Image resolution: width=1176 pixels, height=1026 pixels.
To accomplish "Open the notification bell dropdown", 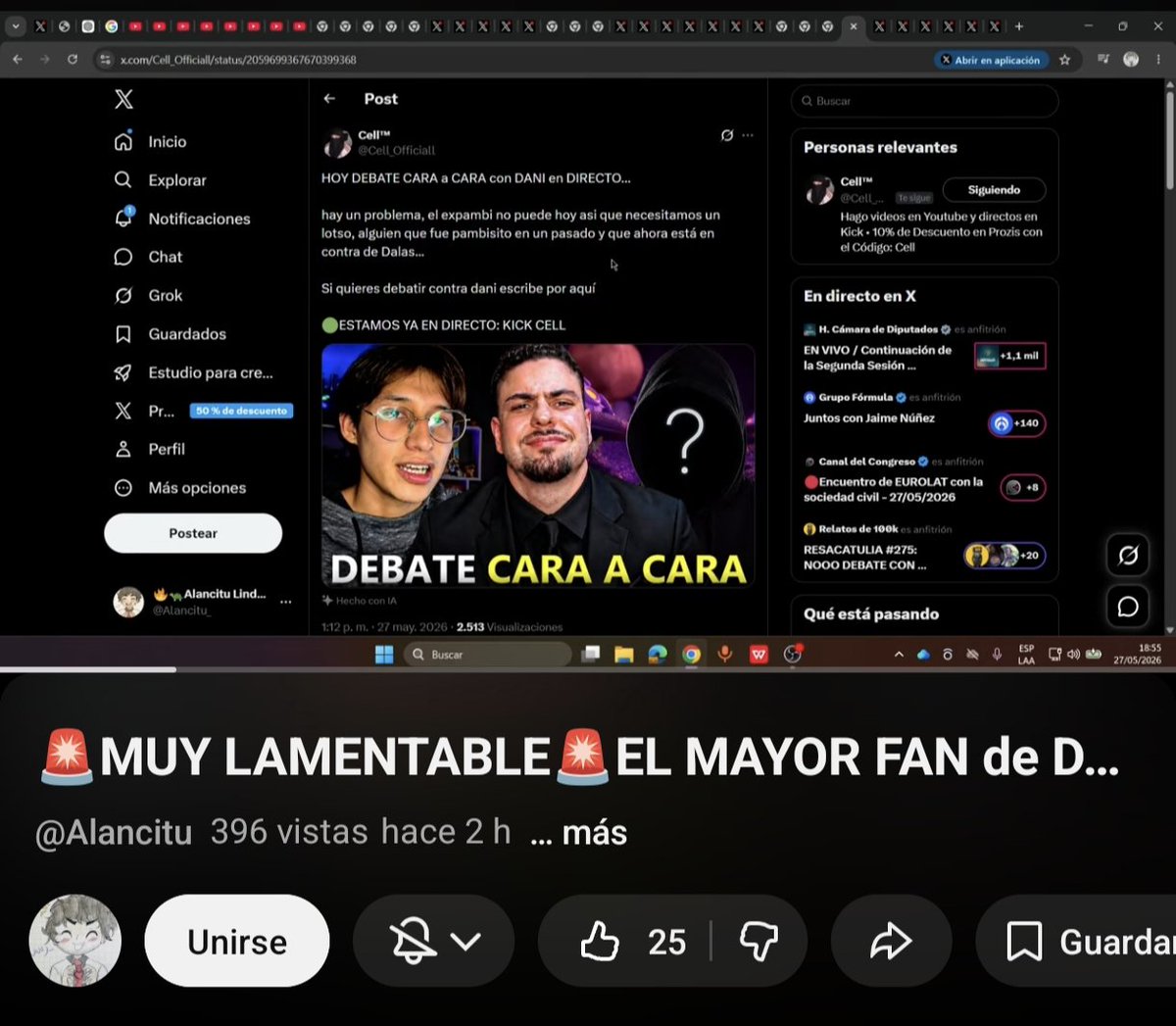I will tap(434, 941).
